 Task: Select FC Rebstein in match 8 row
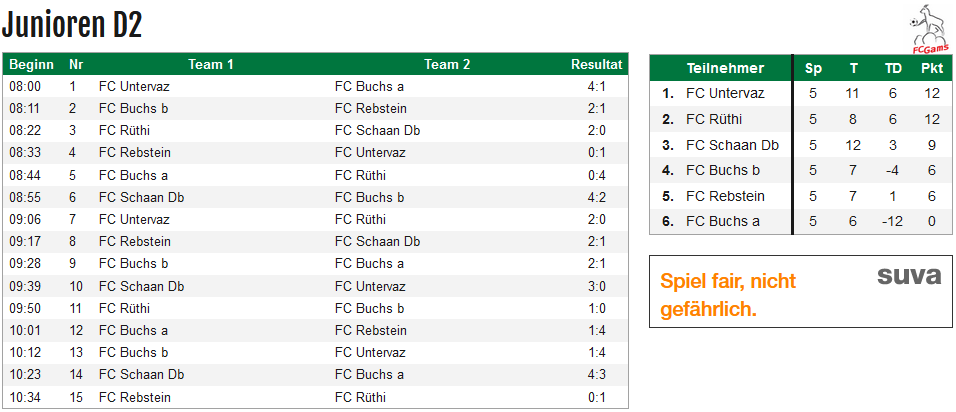[135, 242]
